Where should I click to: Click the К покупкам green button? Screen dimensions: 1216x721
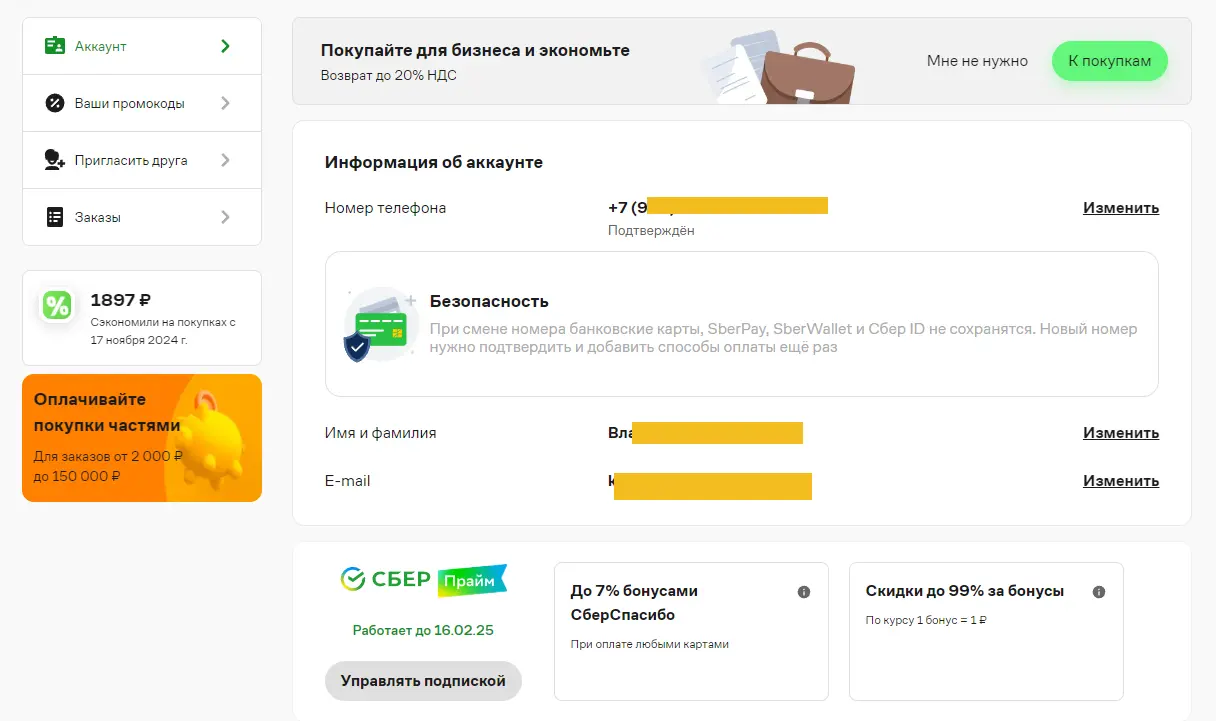point(1110,61)
